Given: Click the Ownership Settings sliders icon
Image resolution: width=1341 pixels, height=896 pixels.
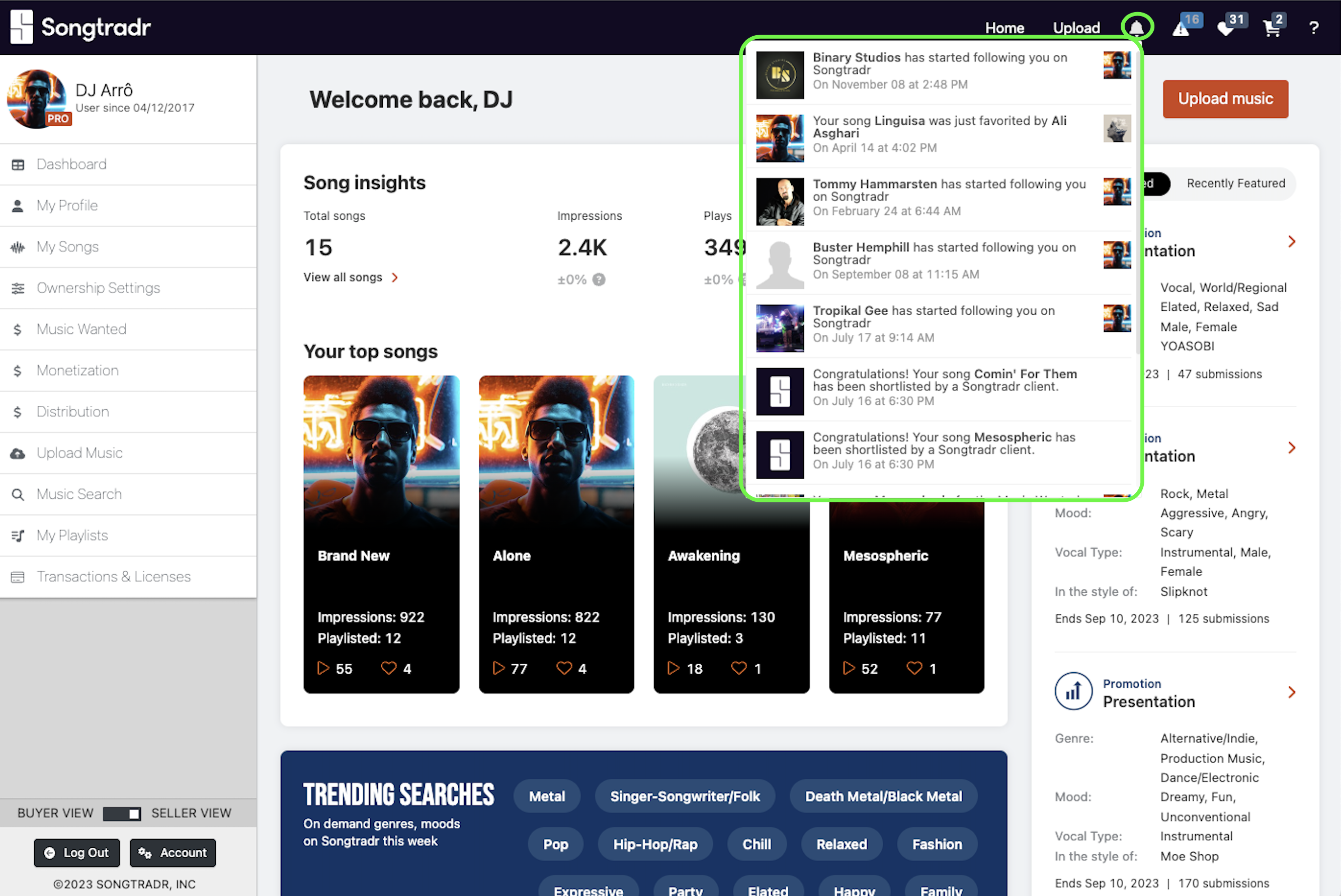Looking at the screenshot, I should tap(18, 288).
